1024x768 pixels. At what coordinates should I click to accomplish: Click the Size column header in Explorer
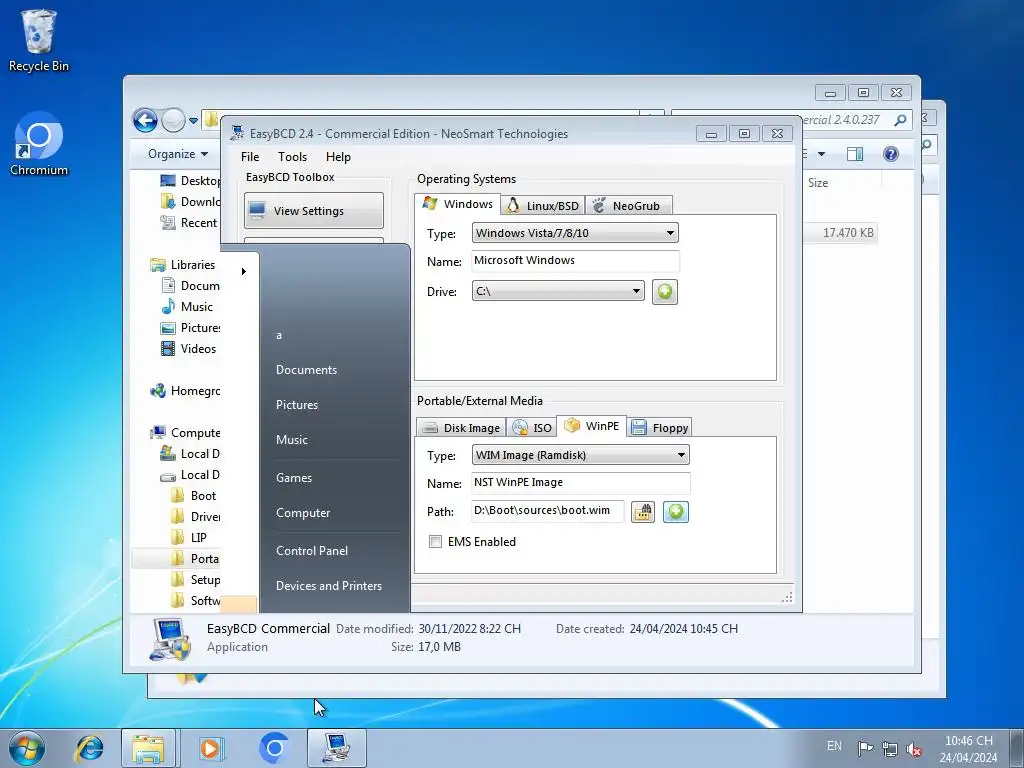click(x=818, y=183)
